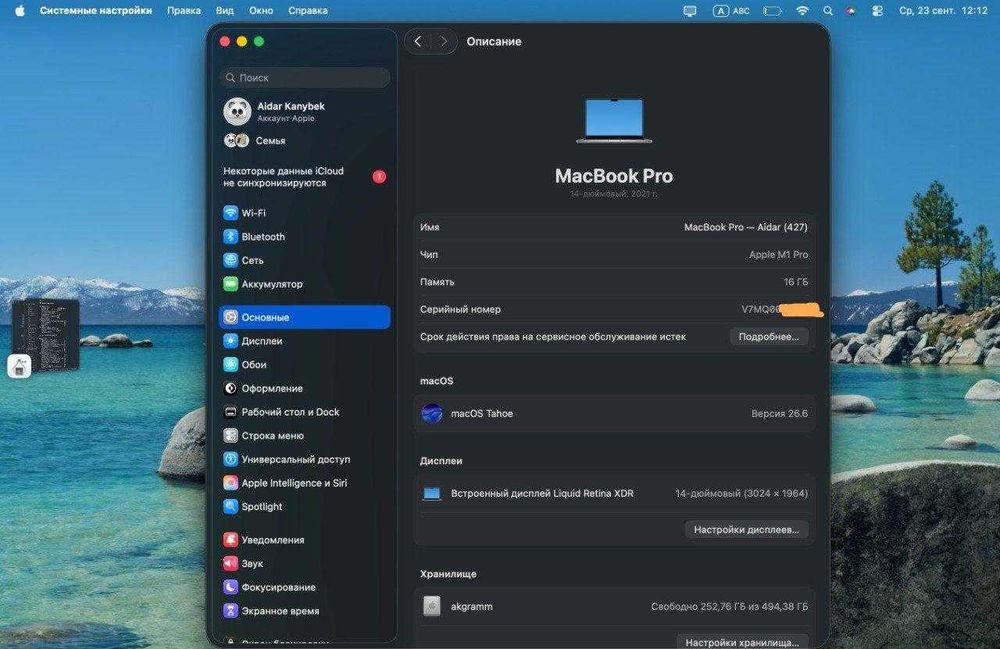Click the battery status icon in menu bar
The height and width of the screenshot is (649, 1000).
pos(772,10)
